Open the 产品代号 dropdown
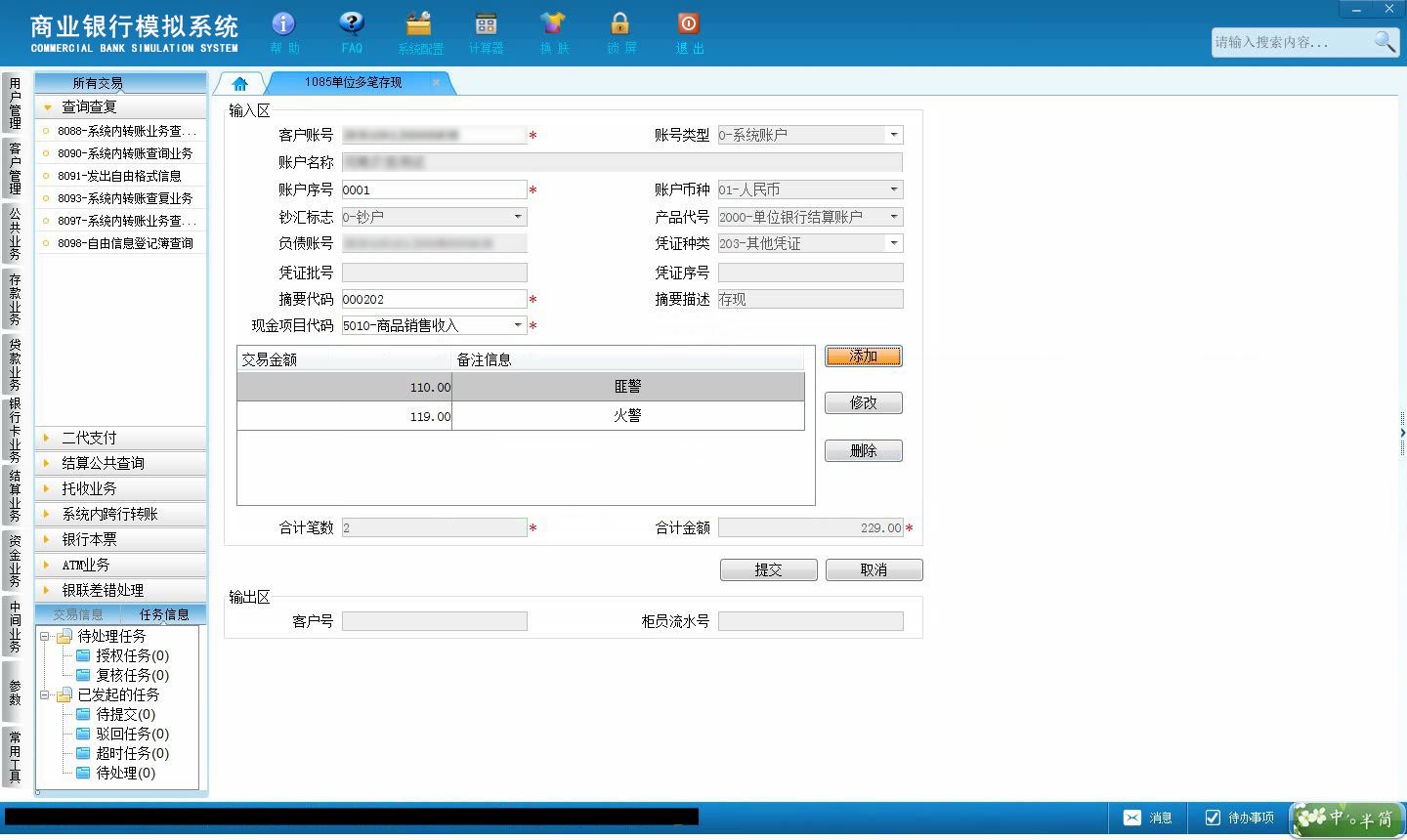This screenshot has width=1407, height=840. (x=894, y=217)
